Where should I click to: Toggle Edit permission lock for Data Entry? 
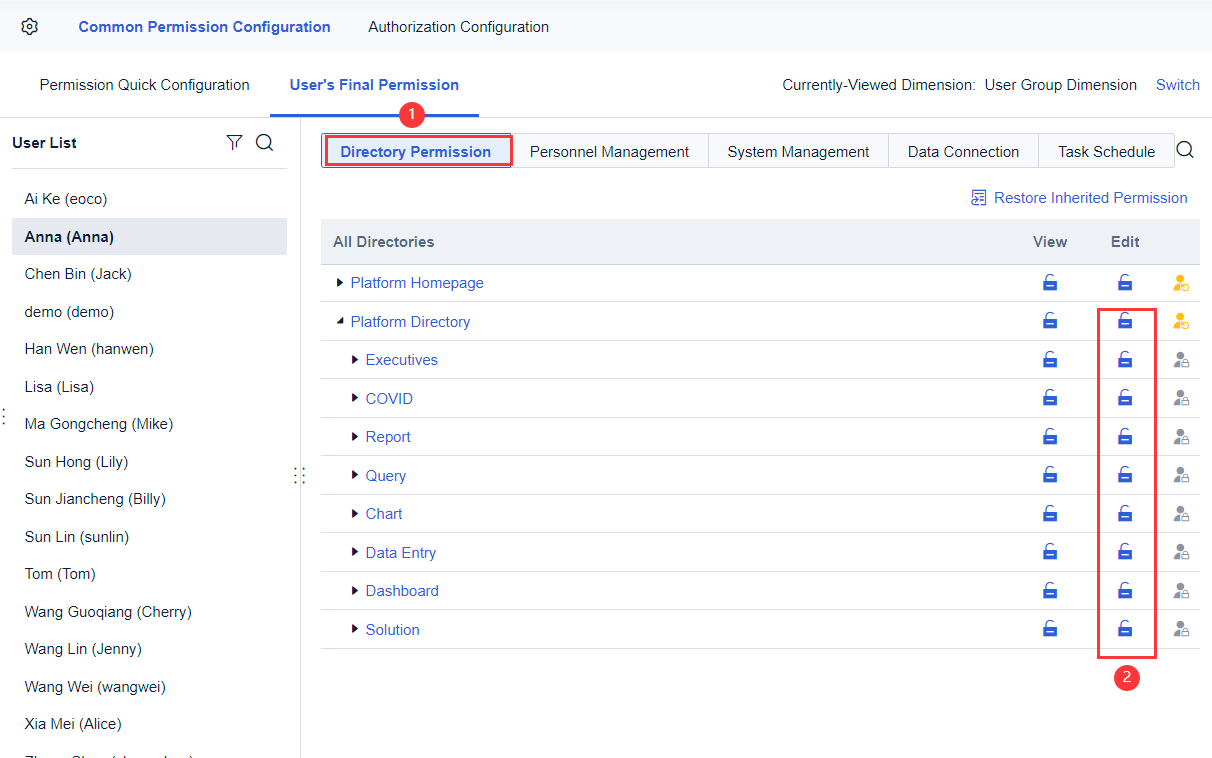point(1125,552)
